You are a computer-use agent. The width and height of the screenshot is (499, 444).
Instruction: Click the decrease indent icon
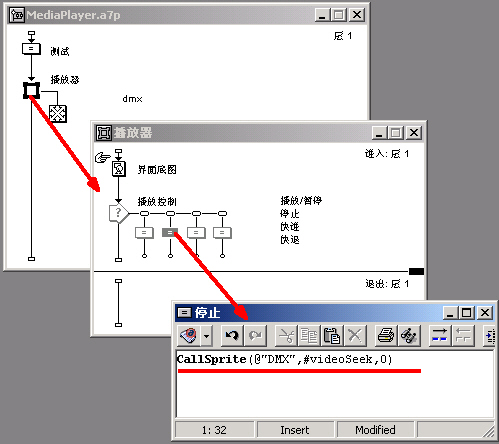pos(463,335)
